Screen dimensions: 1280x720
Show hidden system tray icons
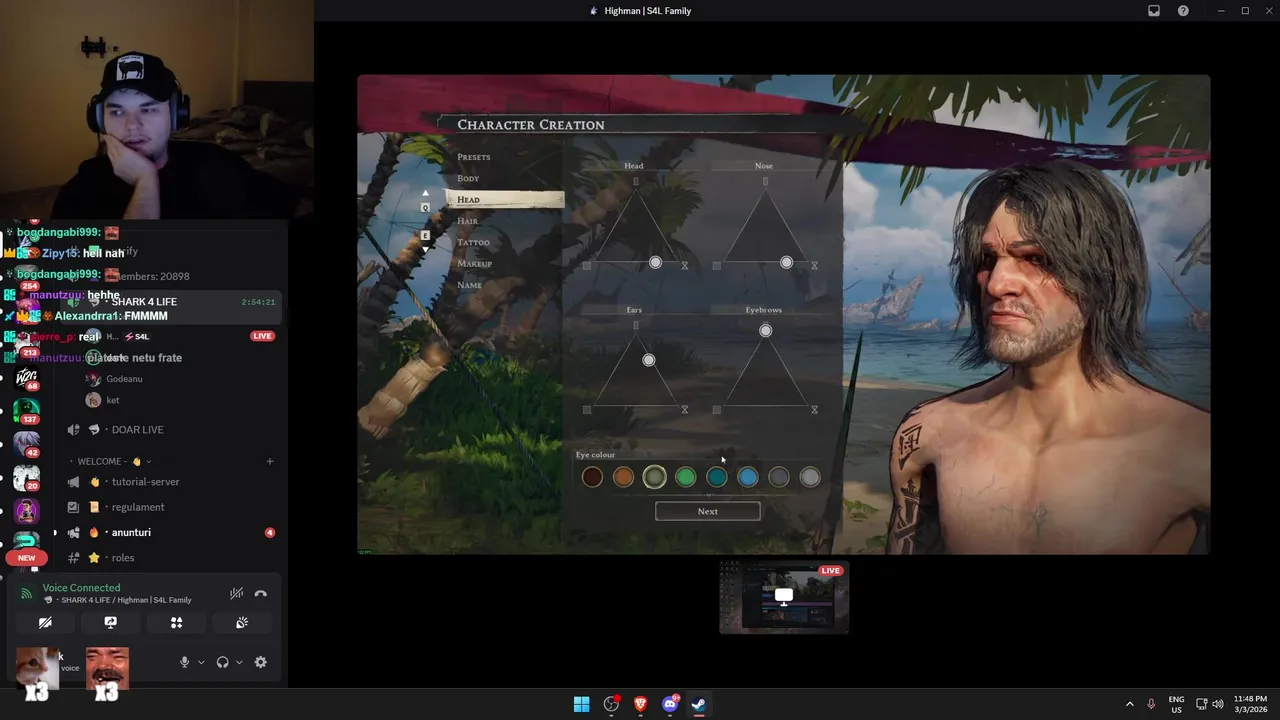(1130, 704)
